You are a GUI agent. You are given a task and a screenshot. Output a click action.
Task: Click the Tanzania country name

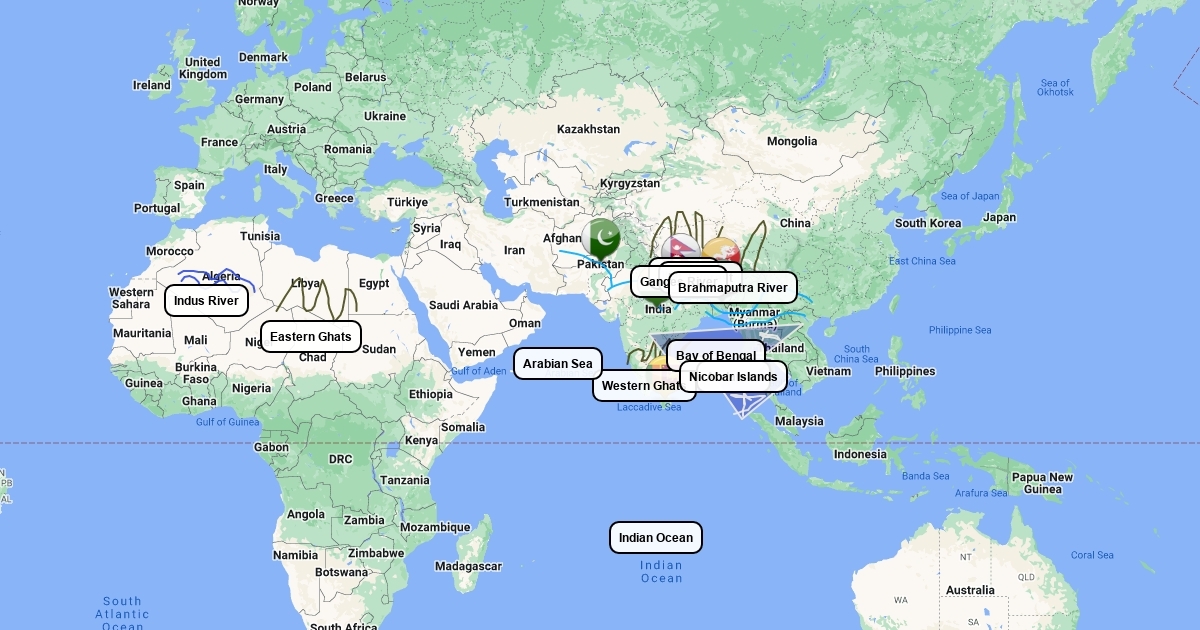(x=404, y=480)
